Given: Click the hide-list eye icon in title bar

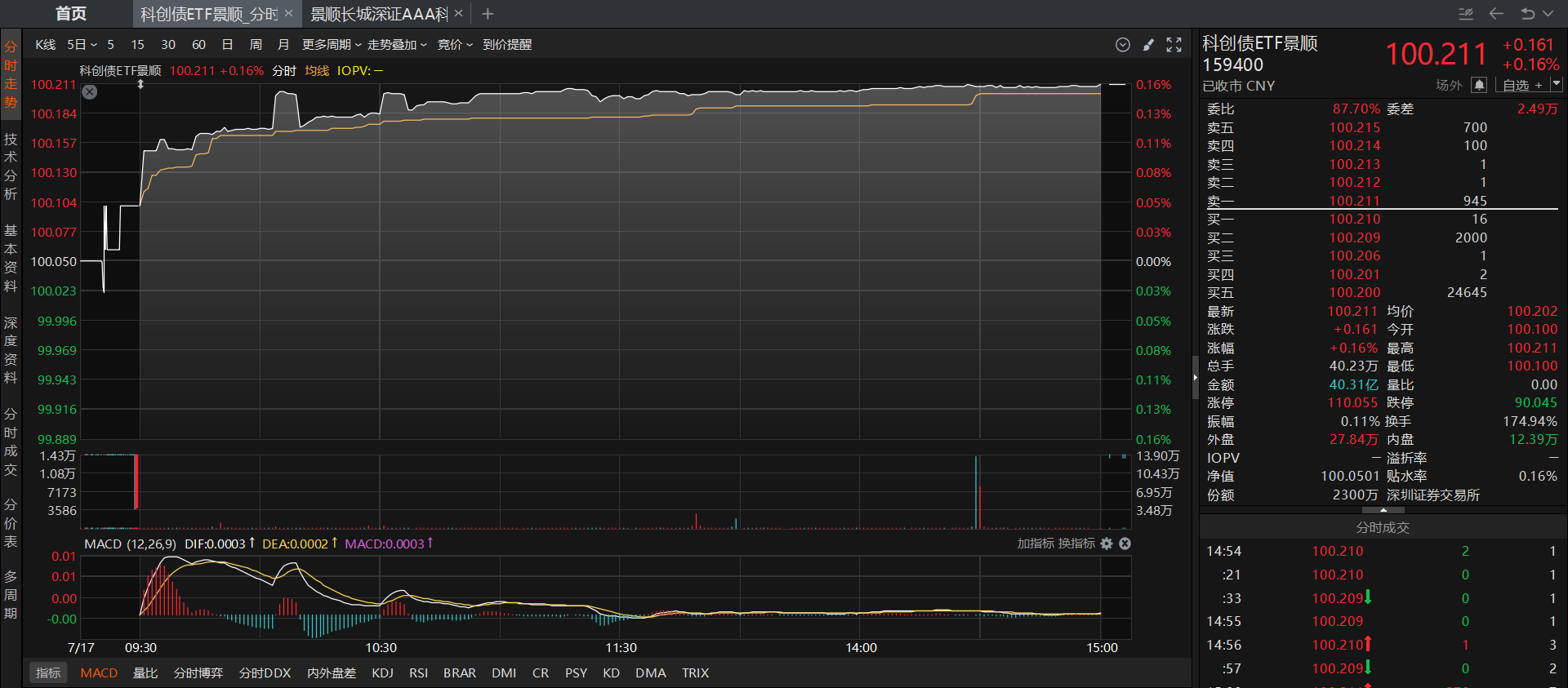Looking at the screenshot, I should click(1466, 14).
